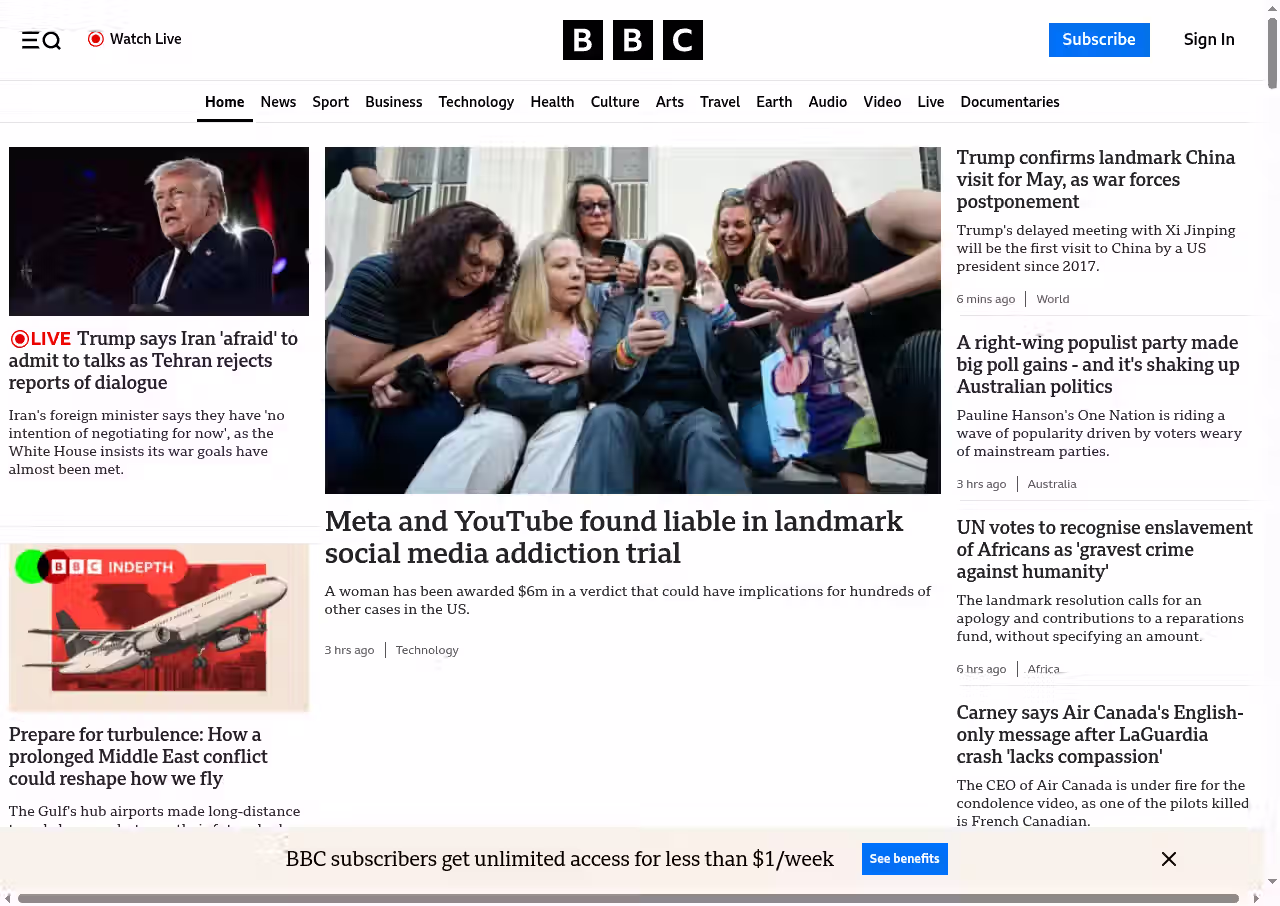This screenshot has height=906, width=1280.
Task: Open the News section tab
Action: point(278,102)
